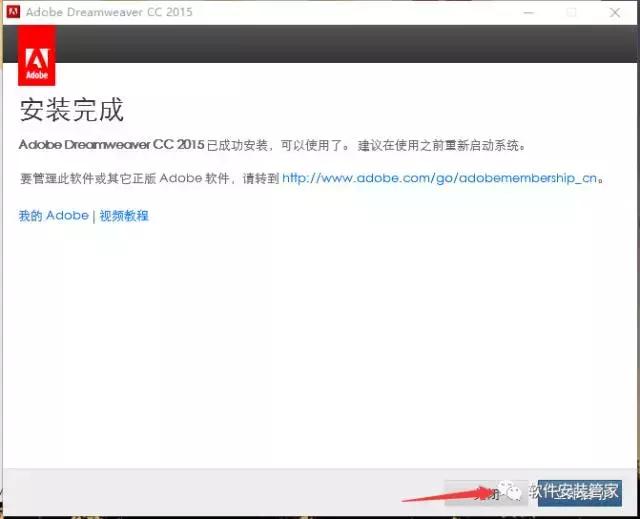
Task: Open the 我的 Adobe link
Action: (x=53, y=215)
